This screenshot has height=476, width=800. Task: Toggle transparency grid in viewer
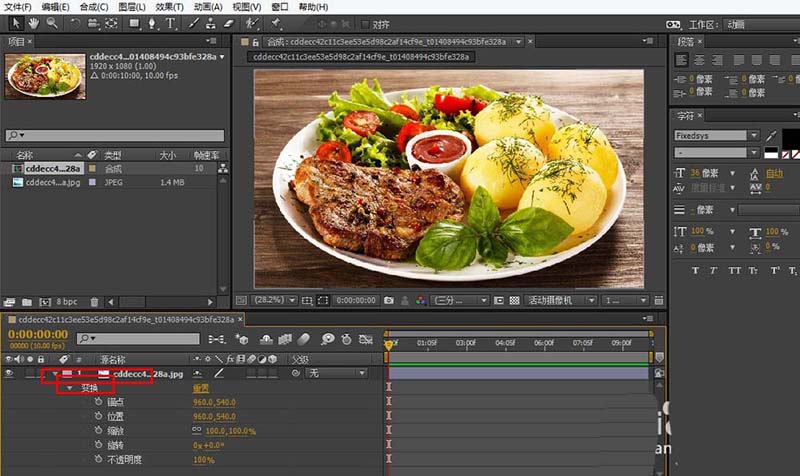pyautogui.click(x=514, y=300)
